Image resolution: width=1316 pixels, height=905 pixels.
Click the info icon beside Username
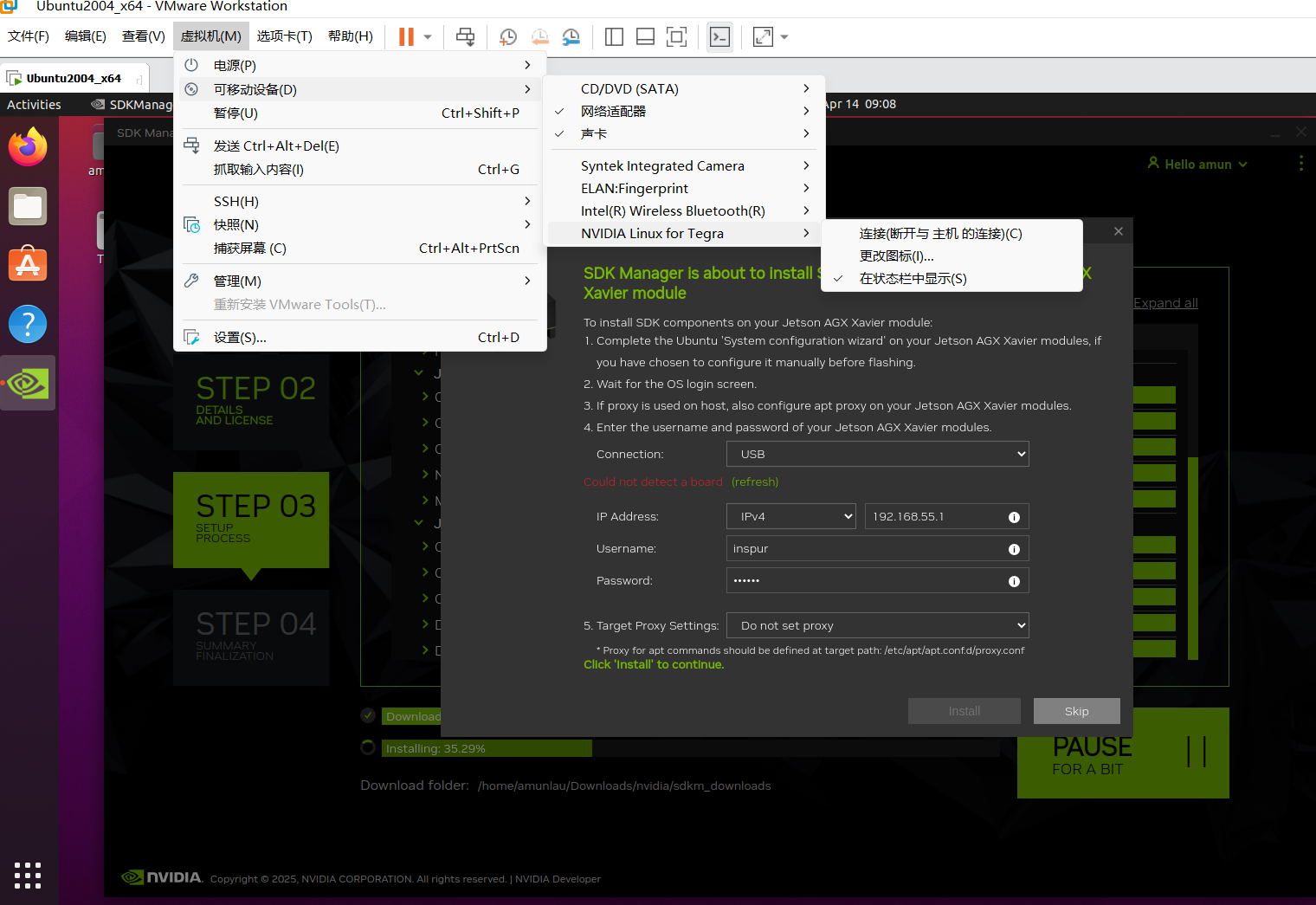tap(1014, 549)
